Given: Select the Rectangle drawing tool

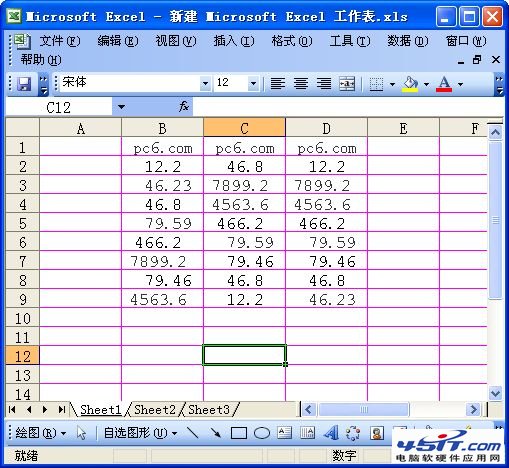Looking at the screenshot, I should (239, 433).
